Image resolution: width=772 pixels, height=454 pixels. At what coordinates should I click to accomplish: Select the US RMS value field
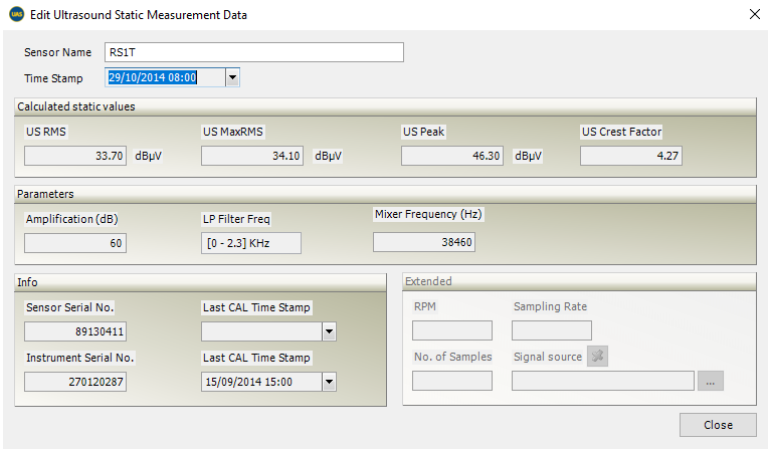(x=75, y=156)
